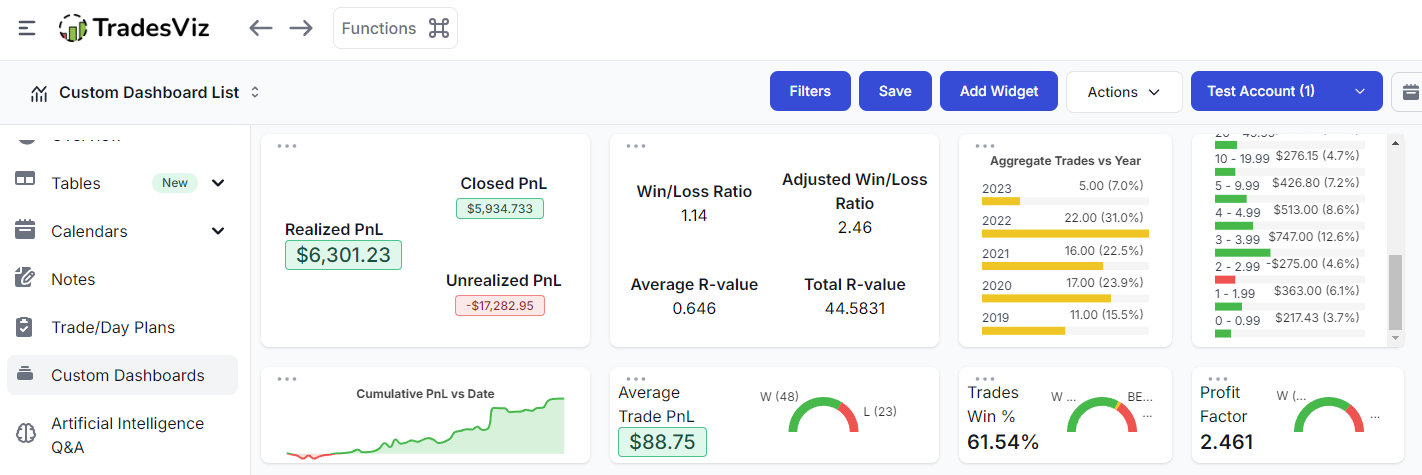This screenshot has height=475, width=1422.
Task: Select Custom Dashboards in the sidebar
Action: coord(122,375)
